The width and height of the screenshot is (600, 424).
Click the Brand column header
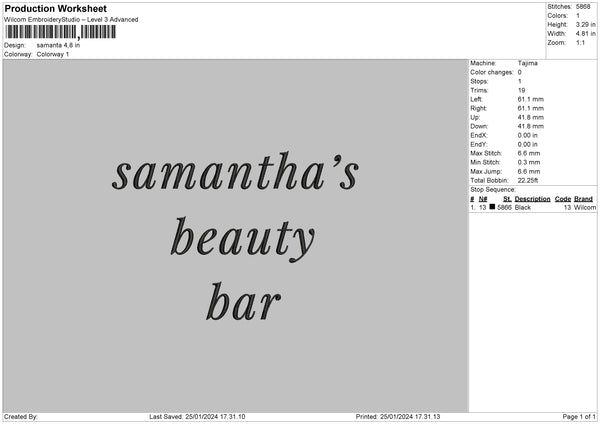pos(583,199)
